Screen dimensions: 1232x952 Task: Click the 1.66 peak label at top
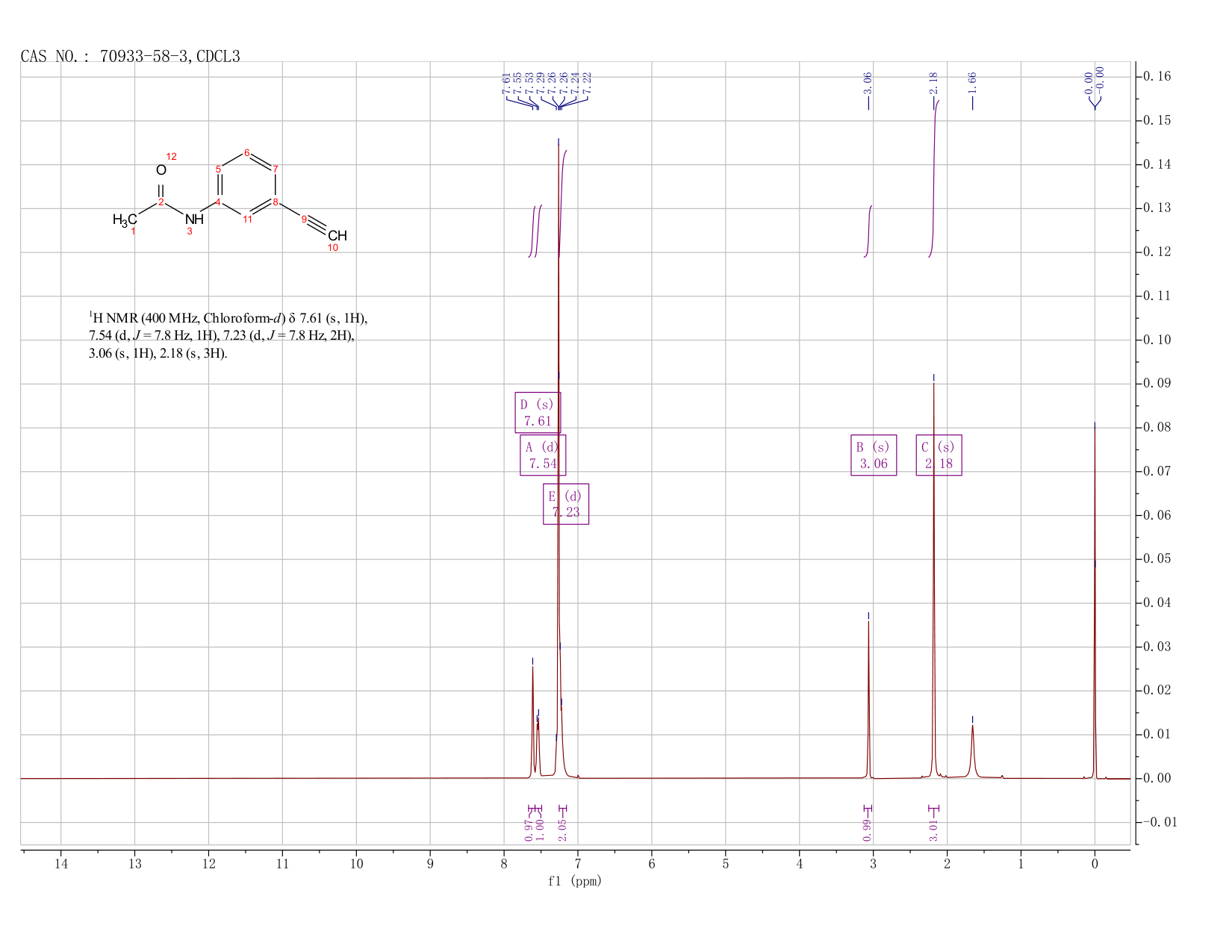(x=972, y=82)
